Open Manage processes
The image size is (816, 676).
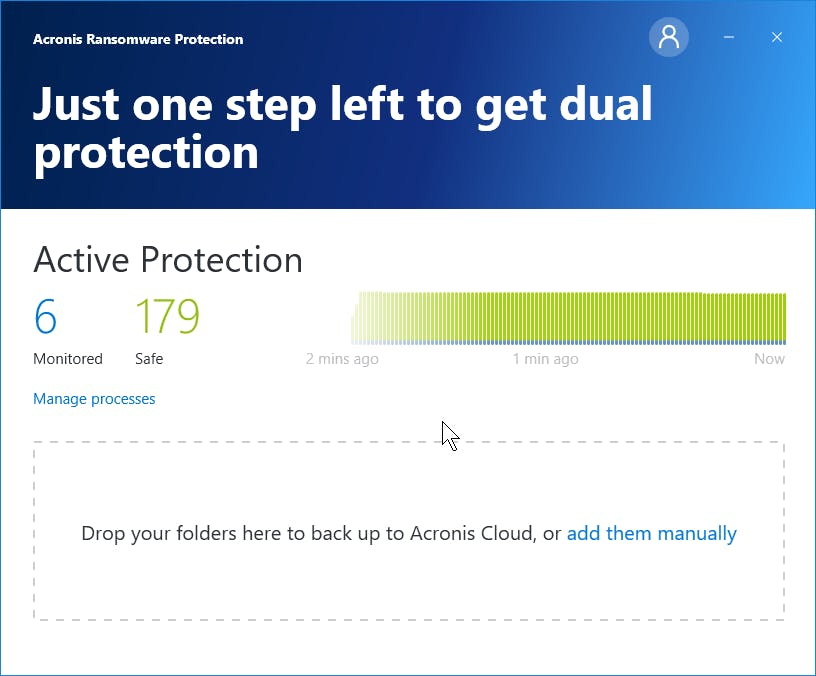coord(94,398)
